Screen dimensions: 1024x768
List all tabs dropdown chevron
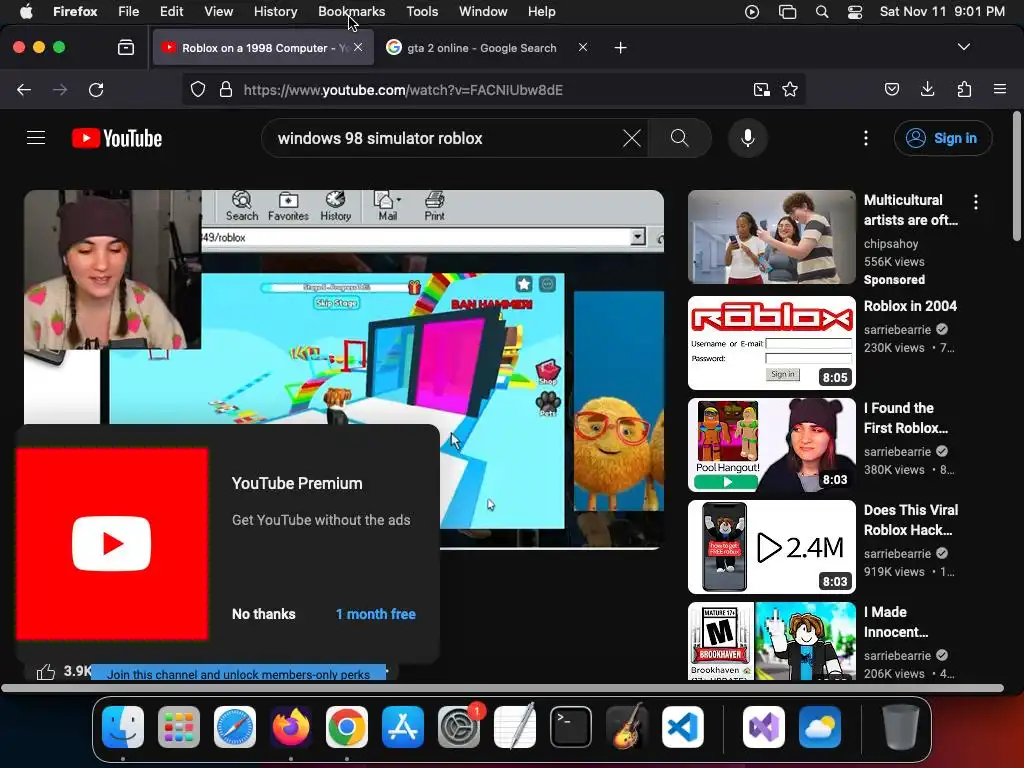pos(963,47)
